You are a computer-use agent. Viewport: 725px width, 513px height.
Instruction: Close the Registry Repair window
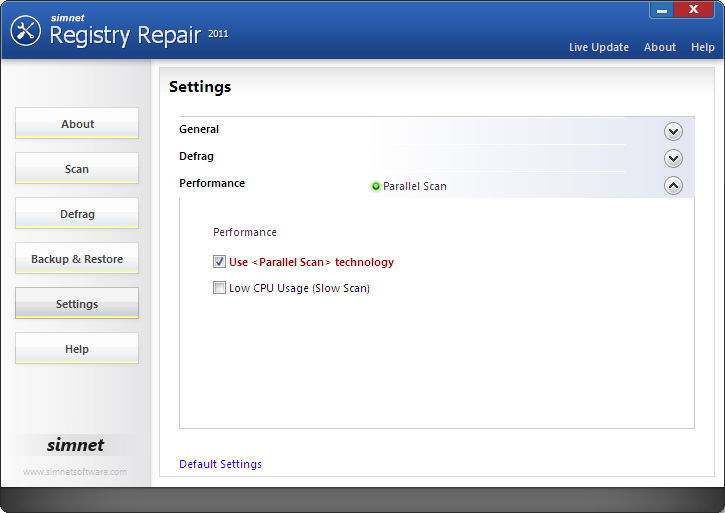click(x=701, y=10)
